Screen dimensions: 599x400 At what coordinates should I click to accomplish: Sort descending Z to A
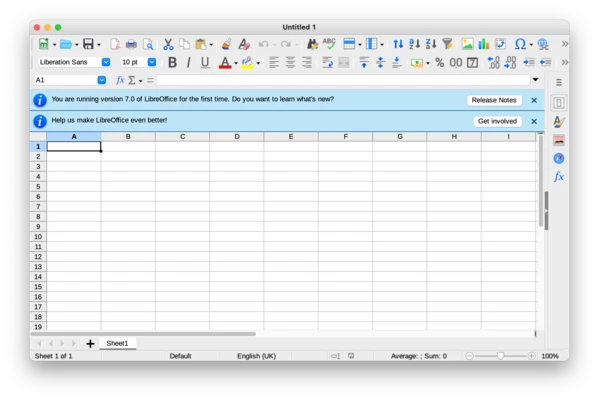[431, 44]
